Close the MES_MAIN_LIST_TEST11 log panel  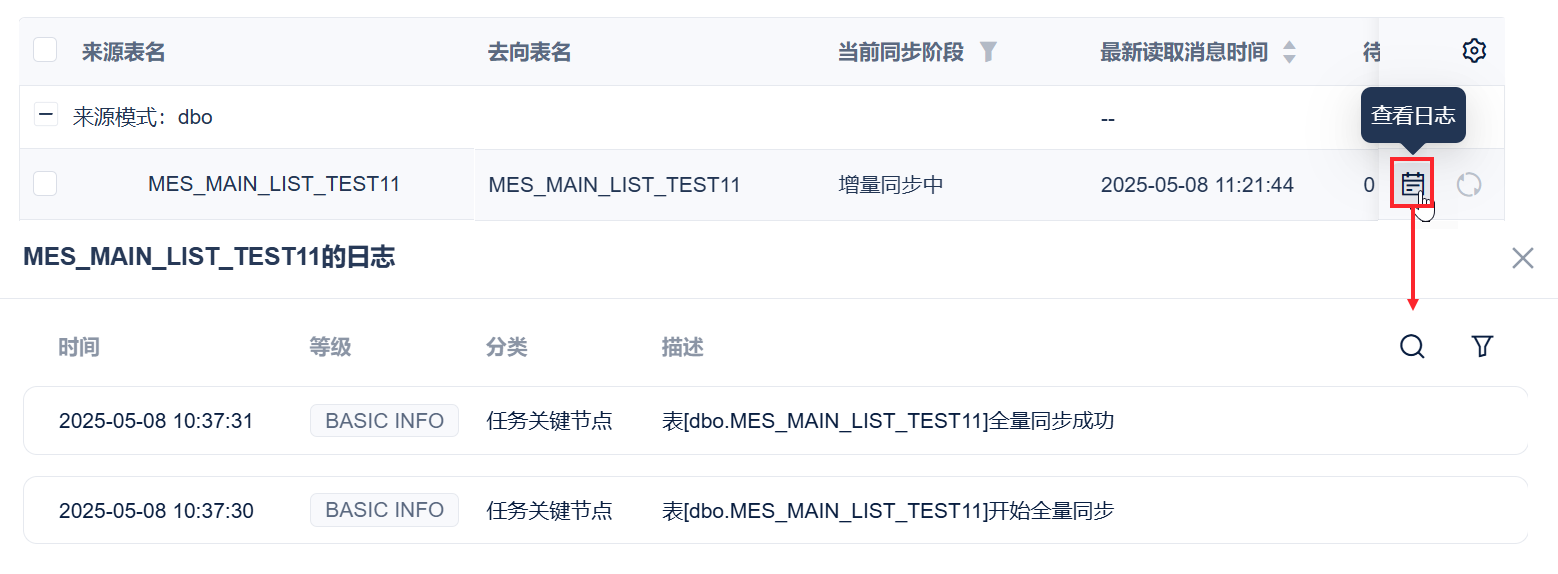pos(1522,258)
